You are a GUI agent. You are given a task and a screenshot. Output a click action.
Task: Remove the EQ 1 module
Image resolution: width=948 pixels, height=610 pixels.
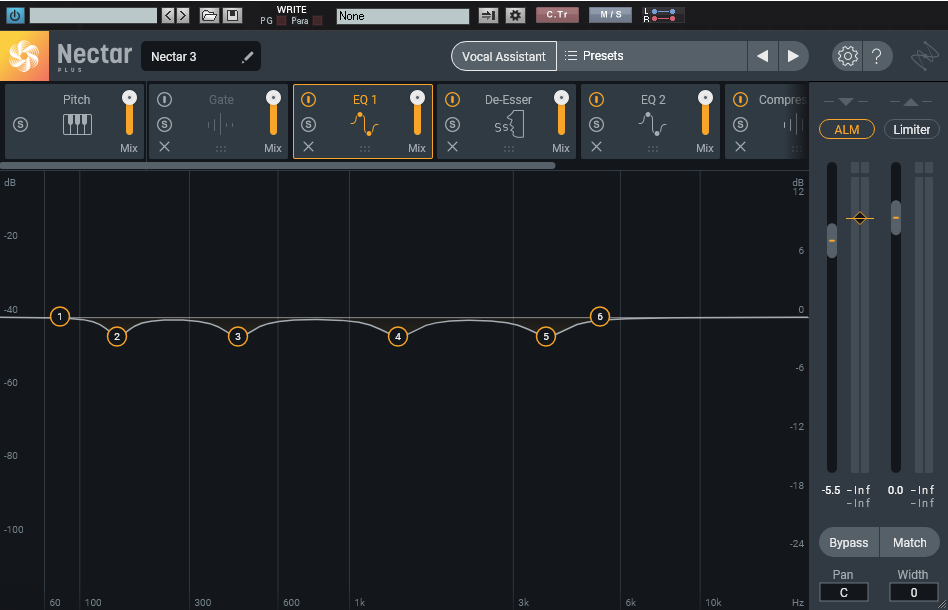308,147
